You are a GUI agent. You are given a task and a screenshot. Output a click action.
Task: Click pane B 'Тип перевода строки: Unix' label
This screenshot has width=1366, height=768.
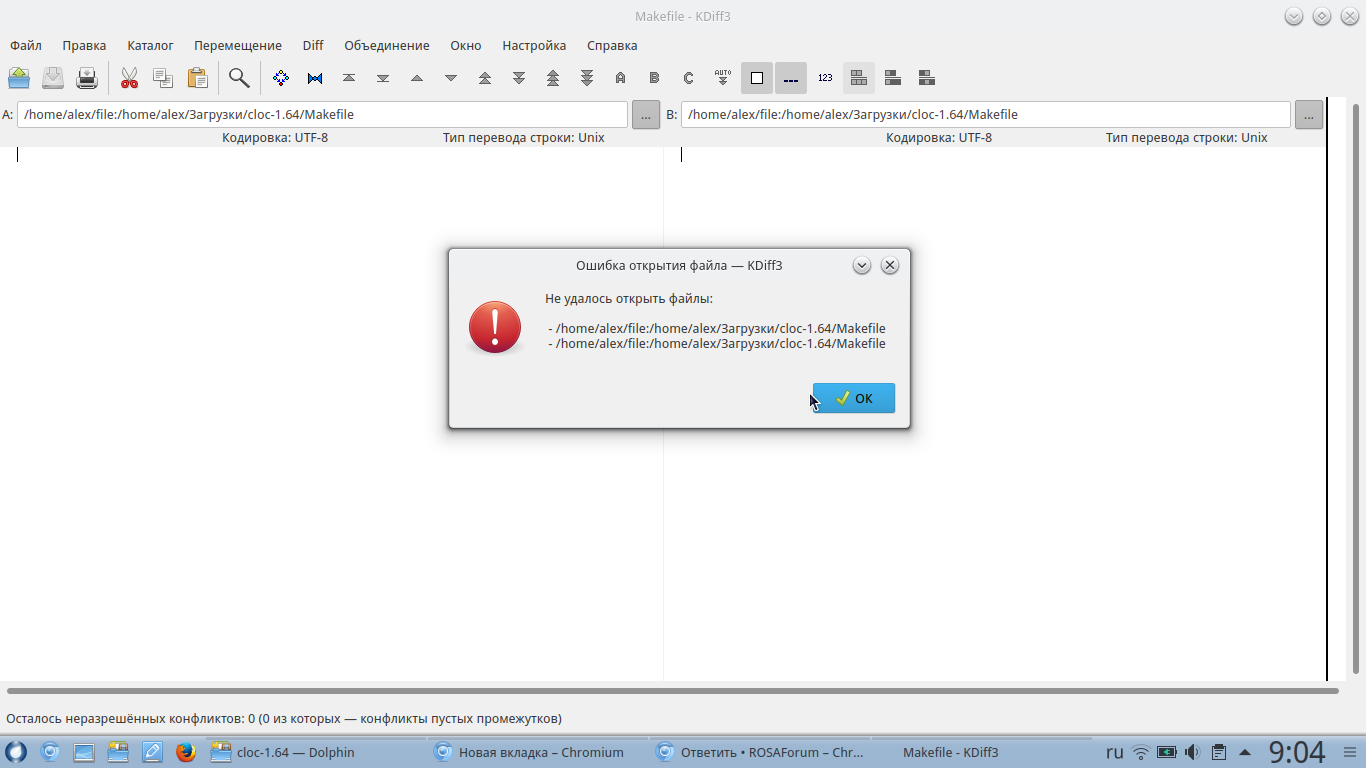click(x=1187, y=138)
